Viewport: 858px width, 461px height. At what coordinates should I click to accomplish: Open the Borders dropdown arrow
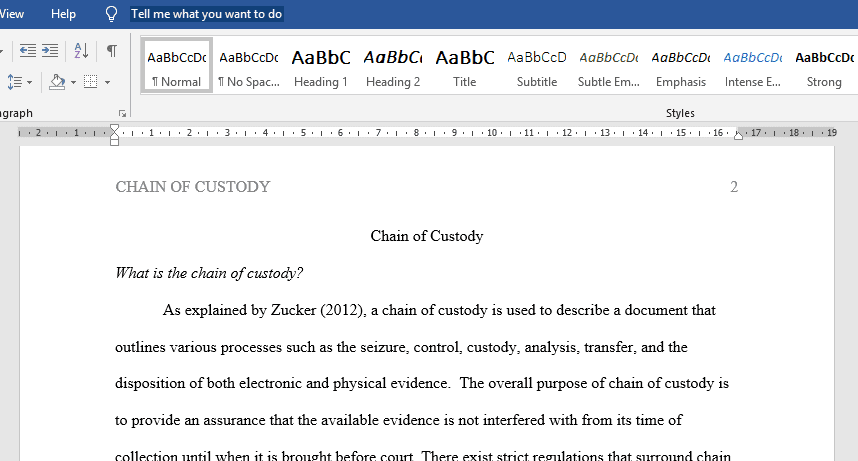[x=107, y=83]
